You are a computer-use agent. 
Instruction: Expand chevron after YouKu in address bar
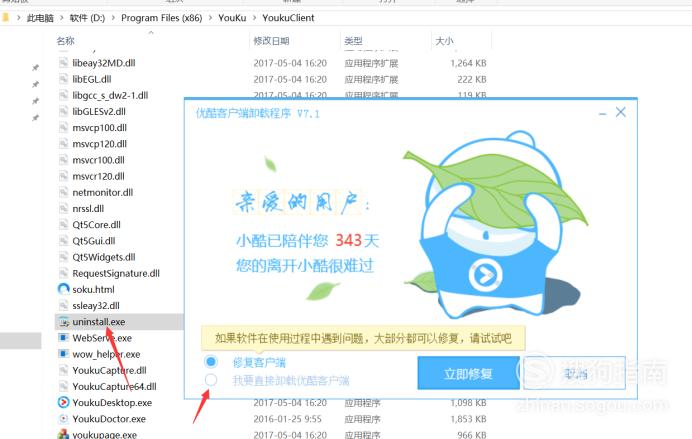[254, 18]
